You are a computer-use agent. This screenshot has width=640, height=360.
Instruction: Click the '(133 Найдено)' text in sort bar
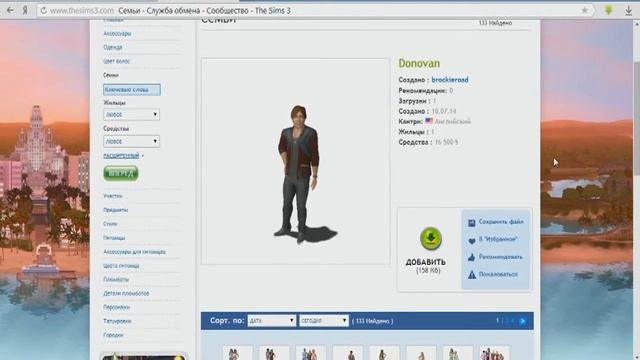pos(373,321)
